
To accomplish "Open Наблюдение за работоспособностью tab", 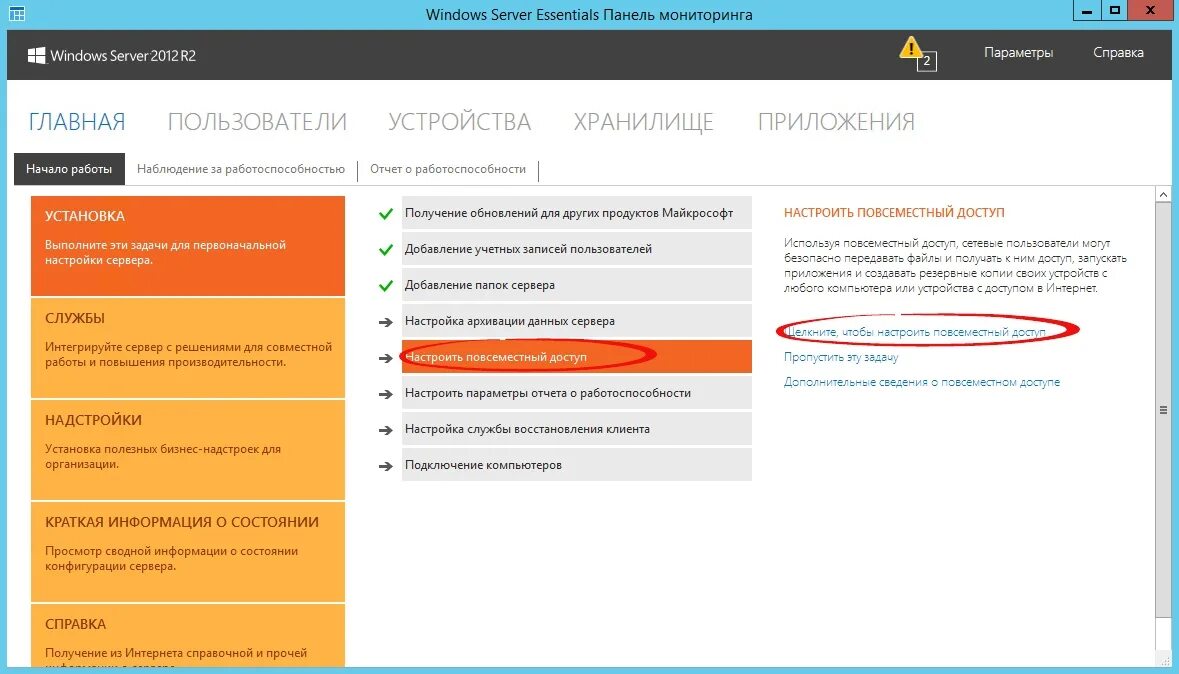I will [x=241, y=169].
